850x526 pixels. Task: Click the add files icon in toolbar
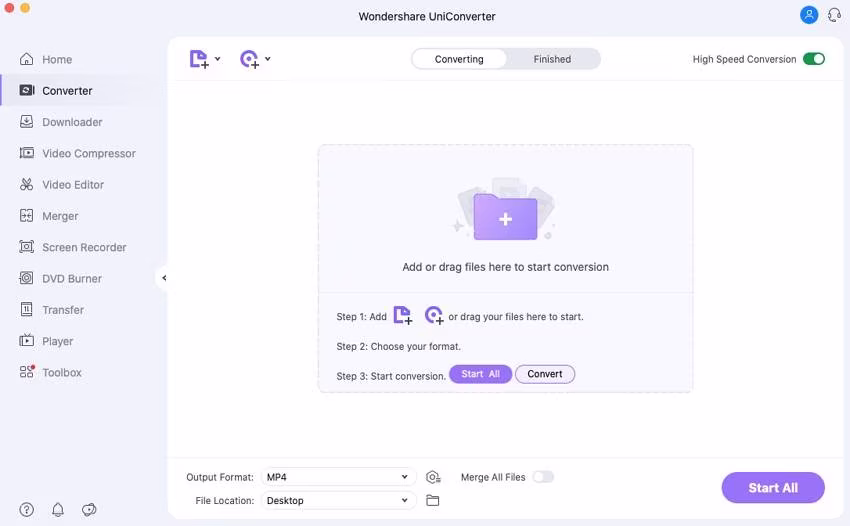click(199, 59)
